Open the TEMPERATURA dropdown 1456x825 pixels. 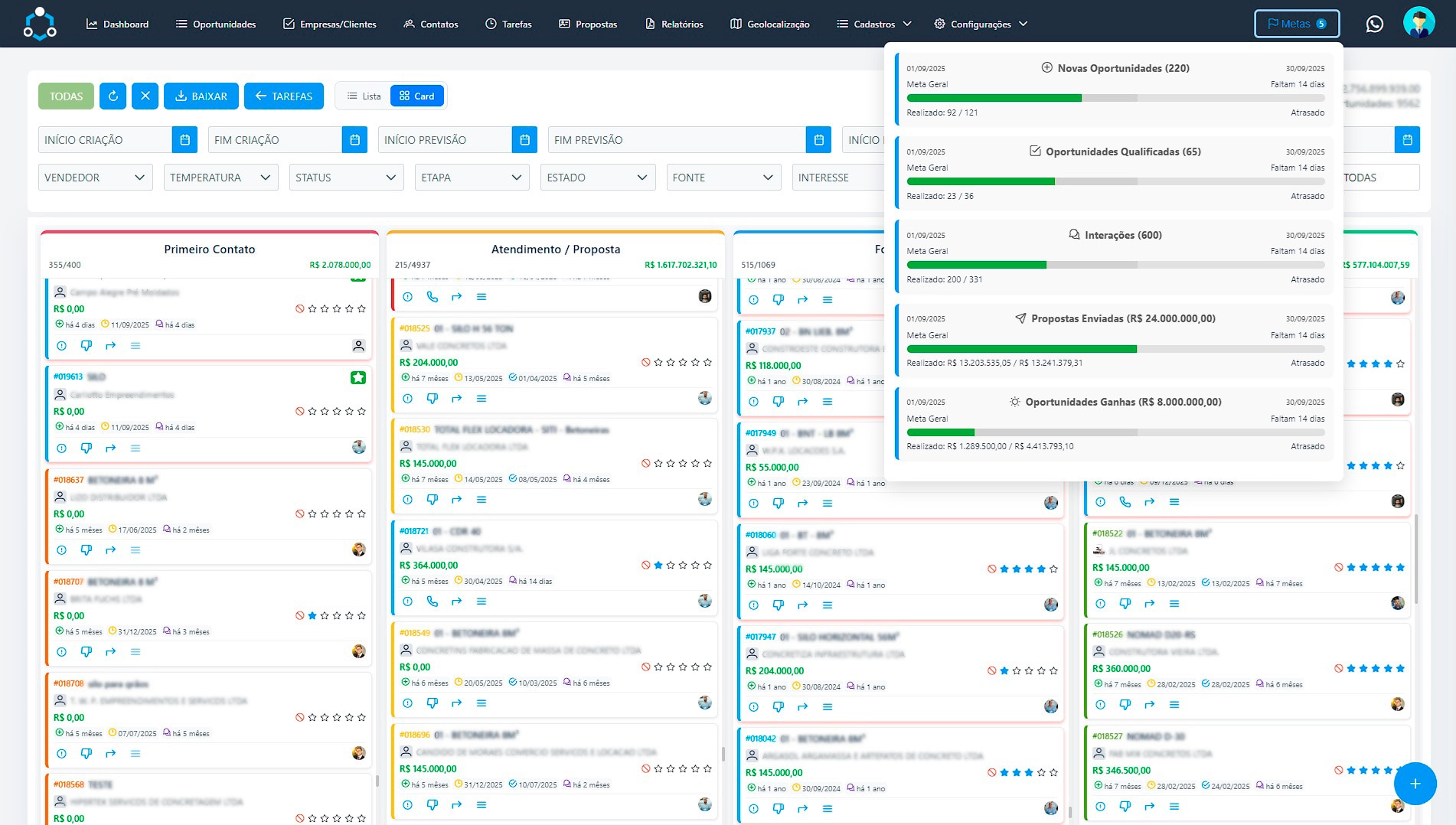point(220,178)
